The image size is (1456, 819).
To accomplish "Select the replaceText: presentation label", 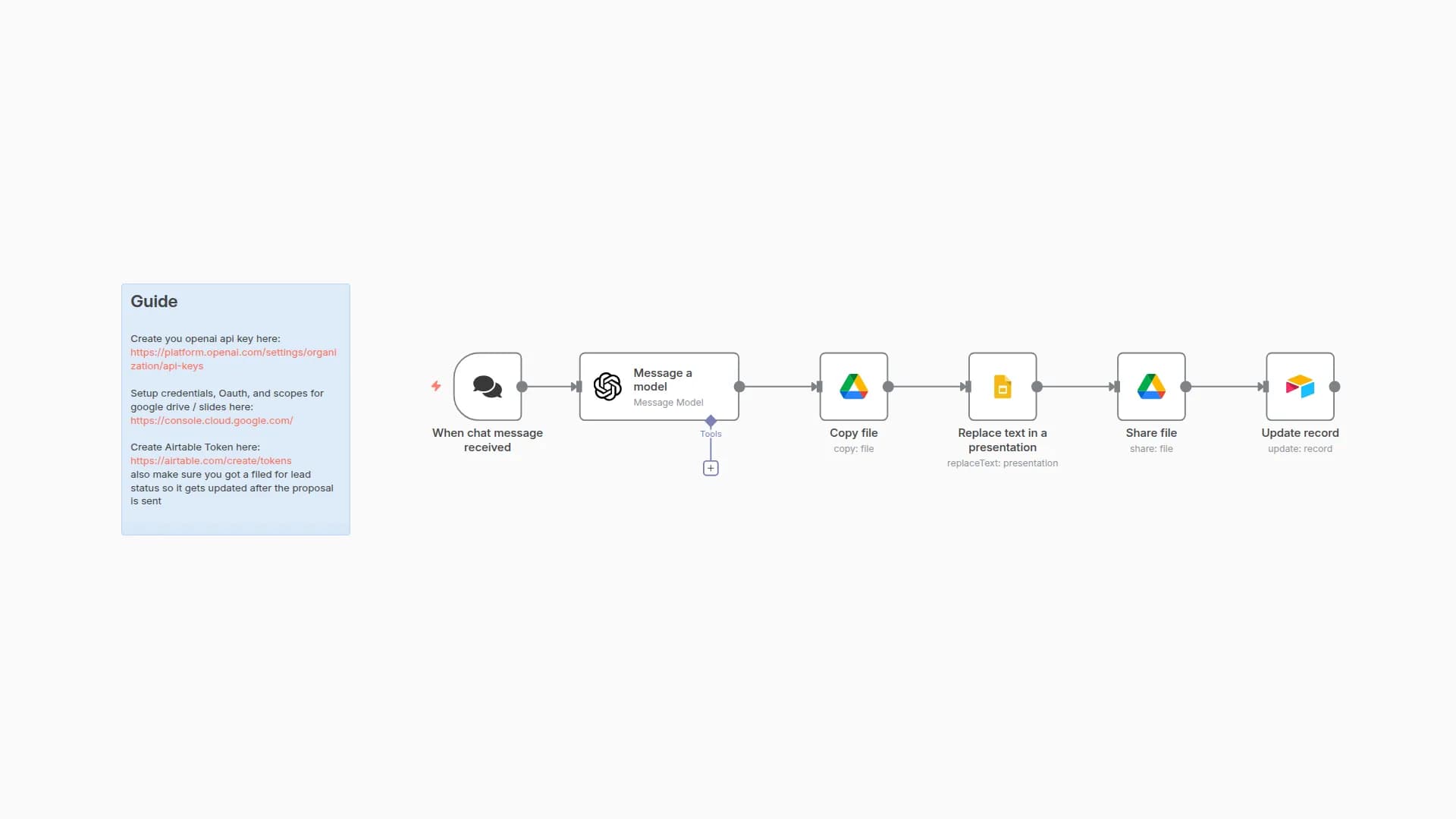I will pyautogui.click(x=1002, y=463).
